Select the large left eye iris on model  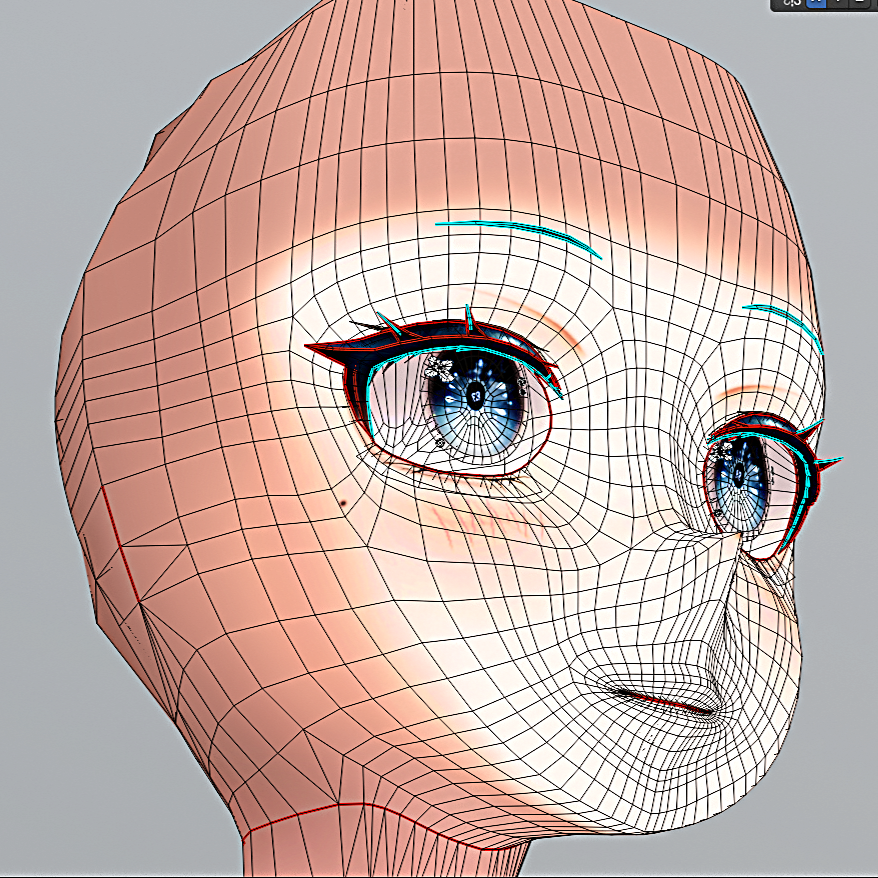coord(476,400)
